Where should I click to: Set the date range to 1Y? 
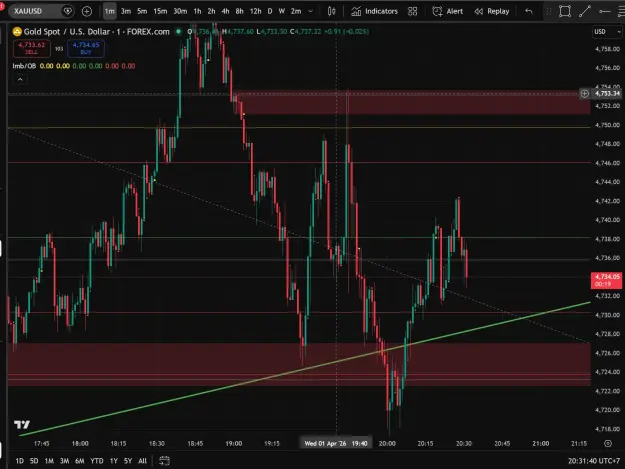[x=114, y=461]
